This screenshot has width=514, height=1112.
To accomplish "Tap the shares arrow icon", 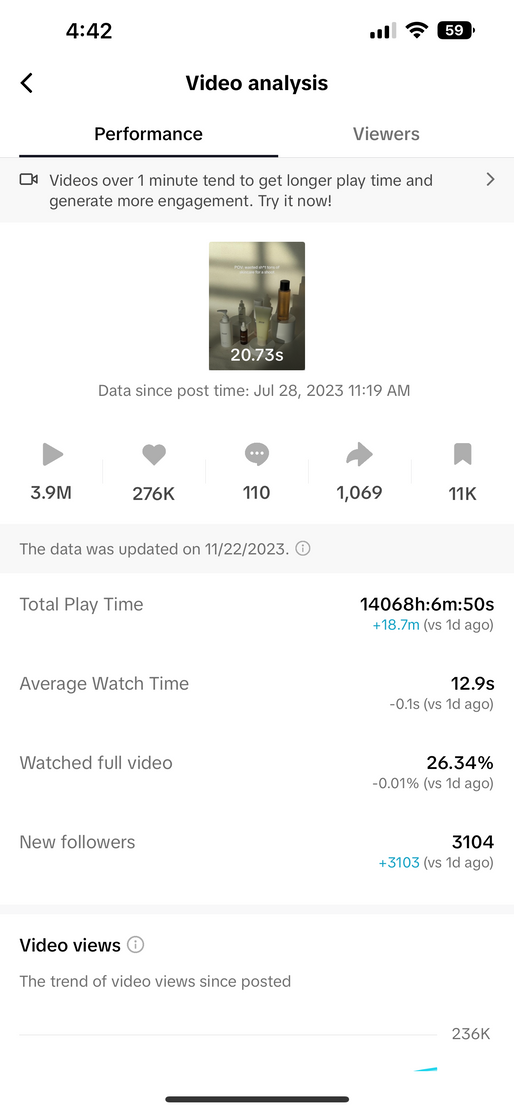I will pos(359,455).
